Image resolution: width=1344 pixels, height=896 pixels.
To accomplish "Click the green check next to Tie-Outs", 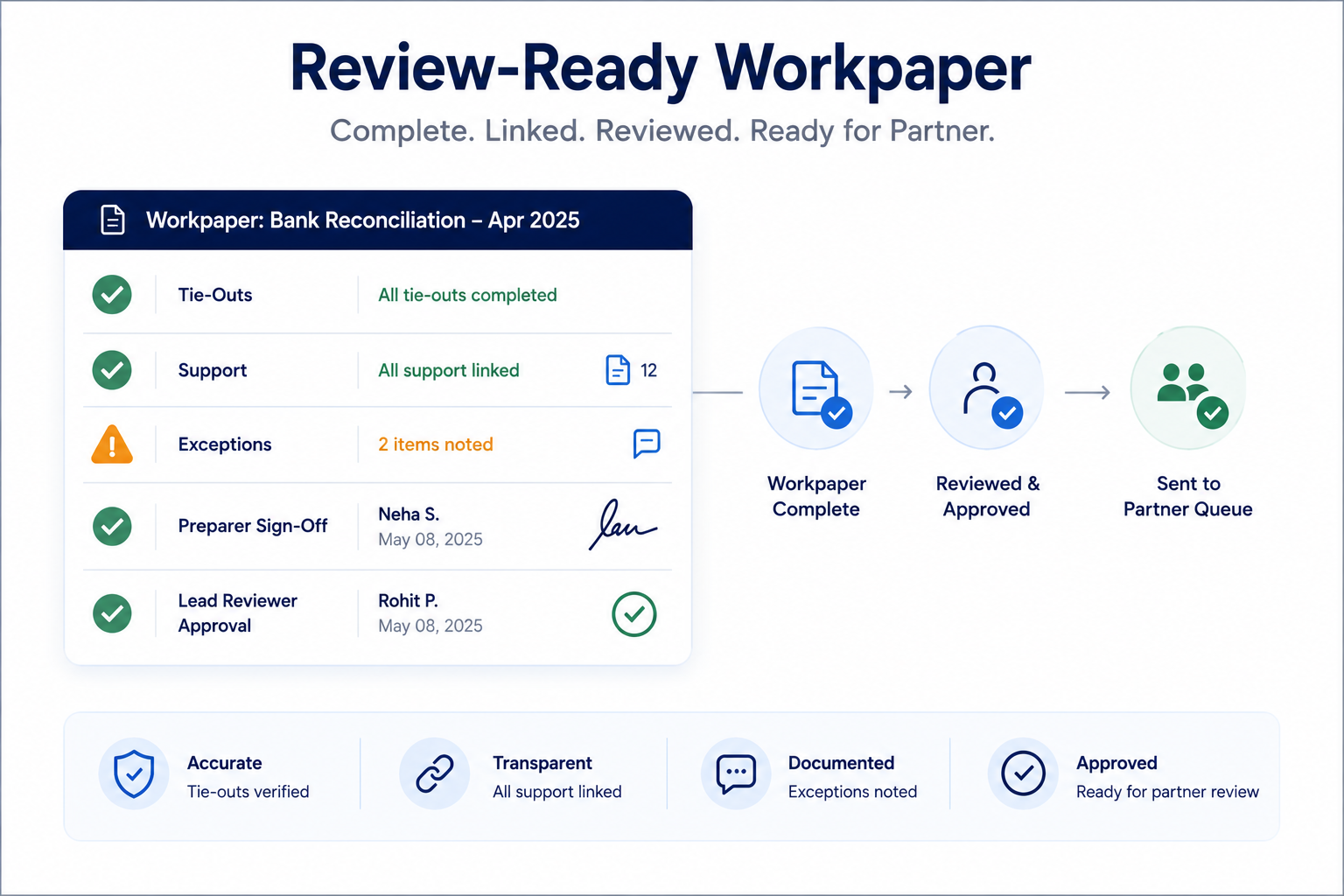I will 112,295.
